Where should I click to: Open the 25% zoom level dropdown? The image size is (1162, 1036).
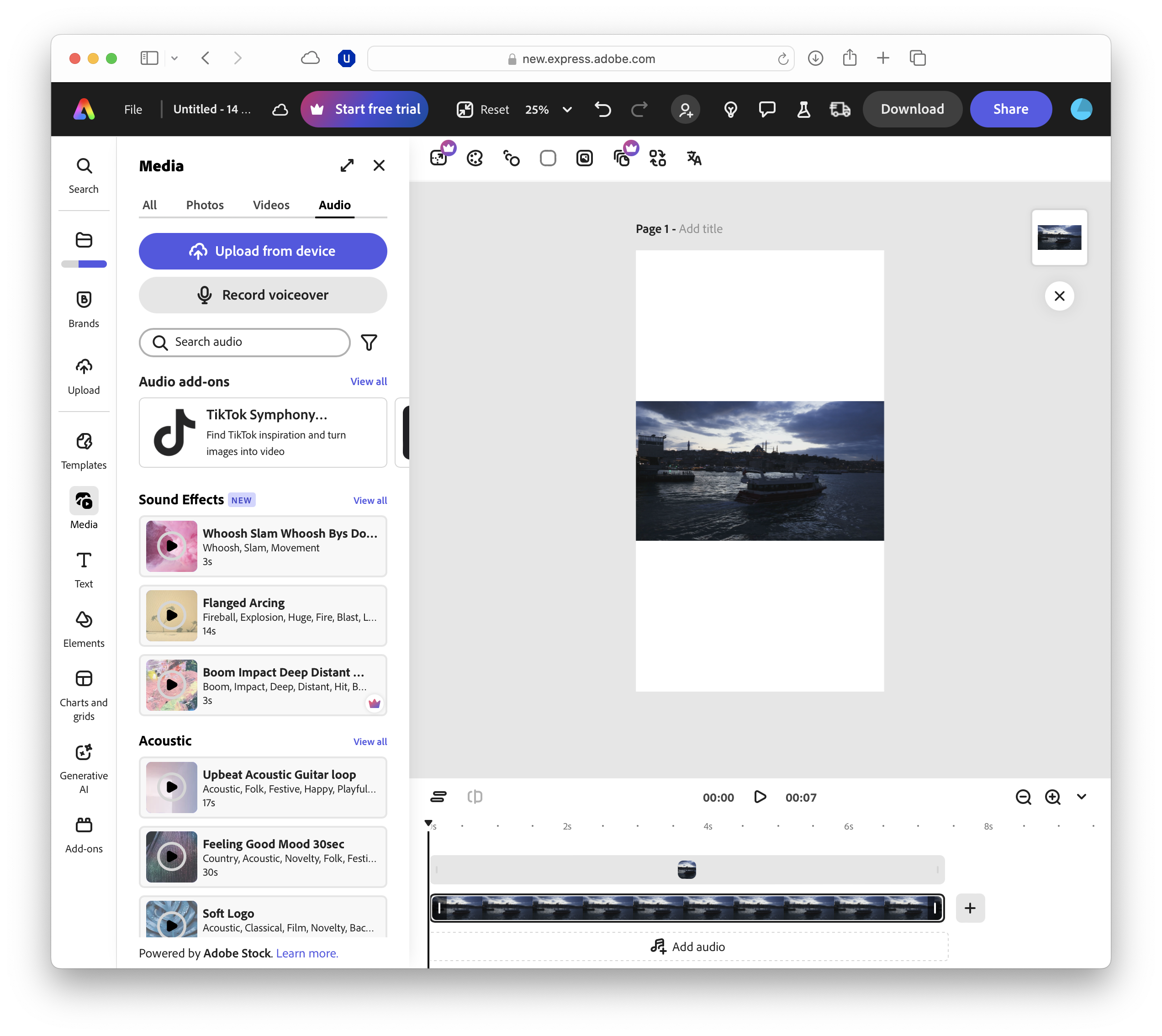(549, 109)
